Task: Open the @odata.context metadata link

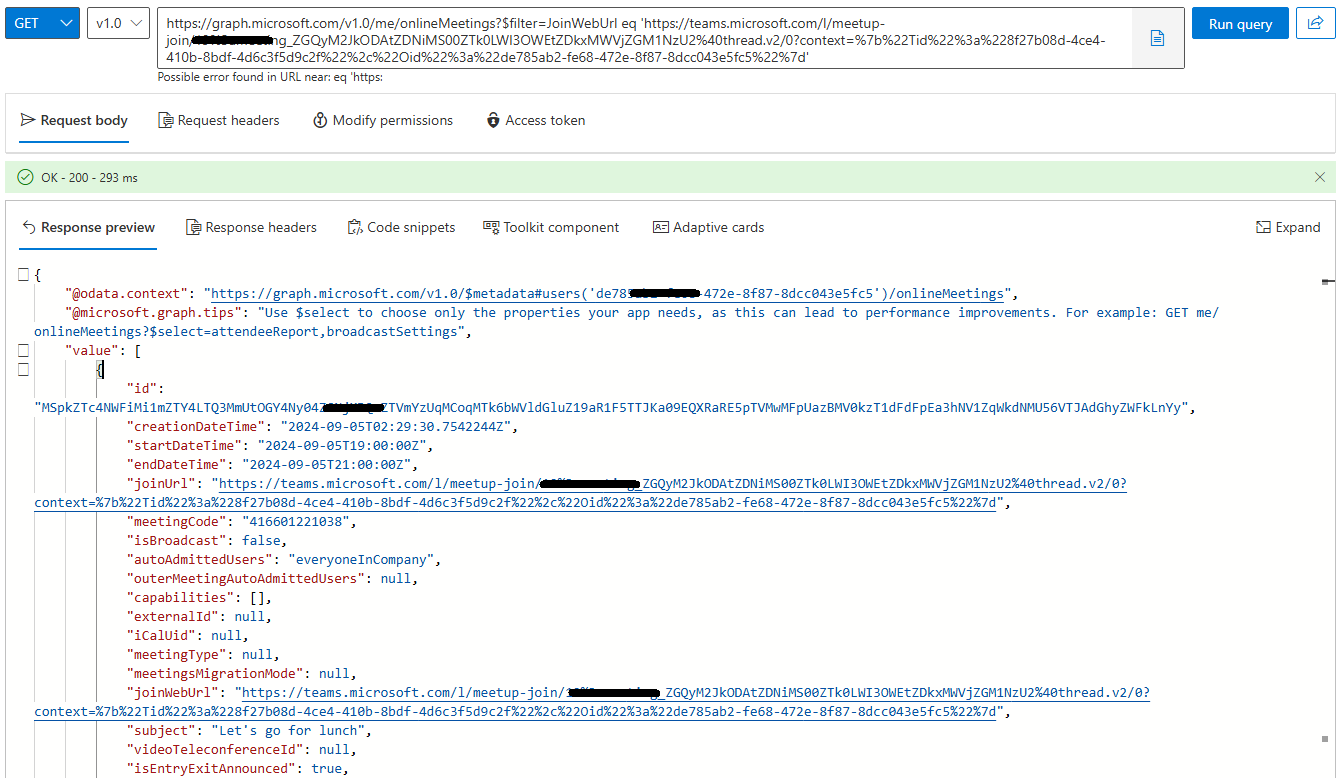Action: pyautogui.click(x=607, y=293)
